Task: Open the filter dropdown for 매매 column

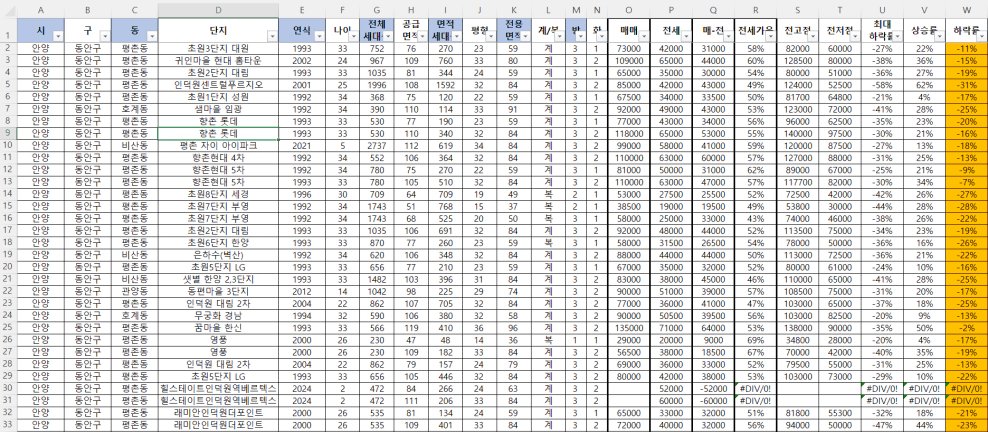Action: (643, 37)
